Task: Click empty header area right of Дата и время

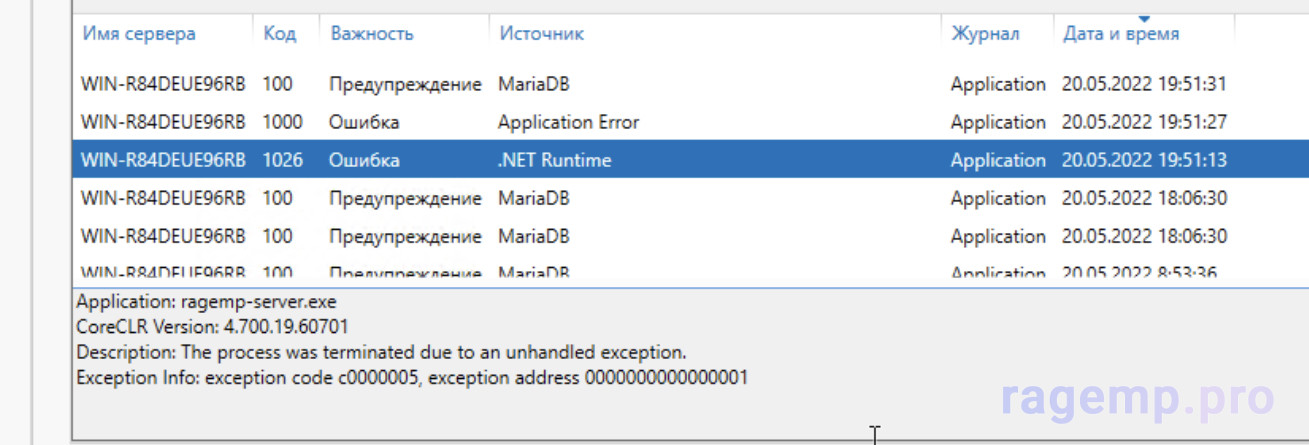Action: [x=1270, y=34]
